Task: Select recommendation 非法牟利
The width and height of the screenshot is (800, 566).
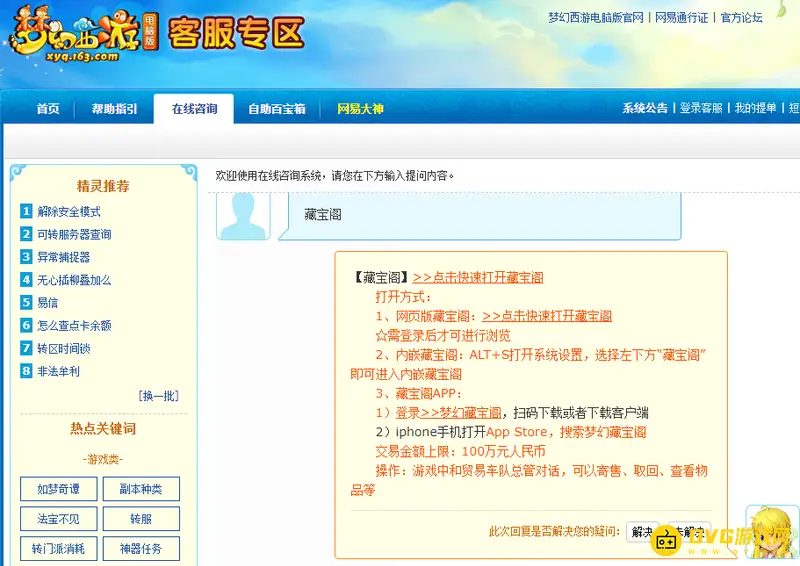Action: tap(58, 371)
